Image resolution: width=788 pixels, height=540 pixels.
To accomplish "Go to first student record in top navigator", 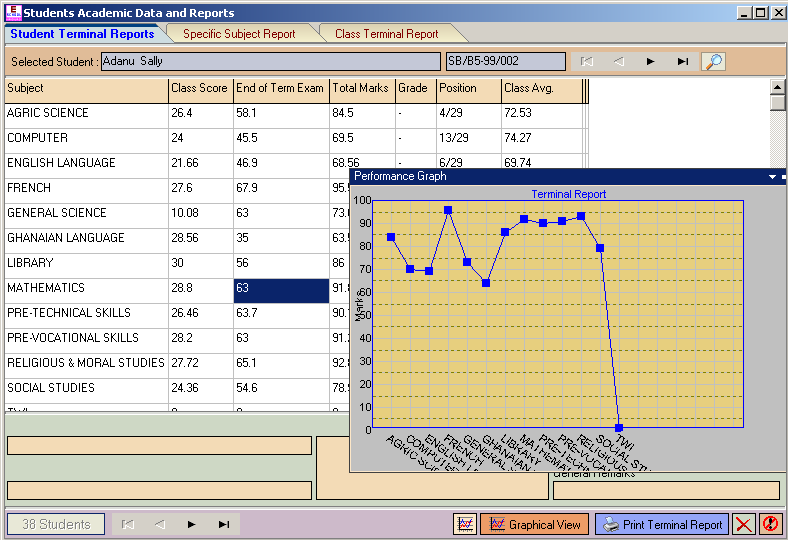I will [586, 61].
